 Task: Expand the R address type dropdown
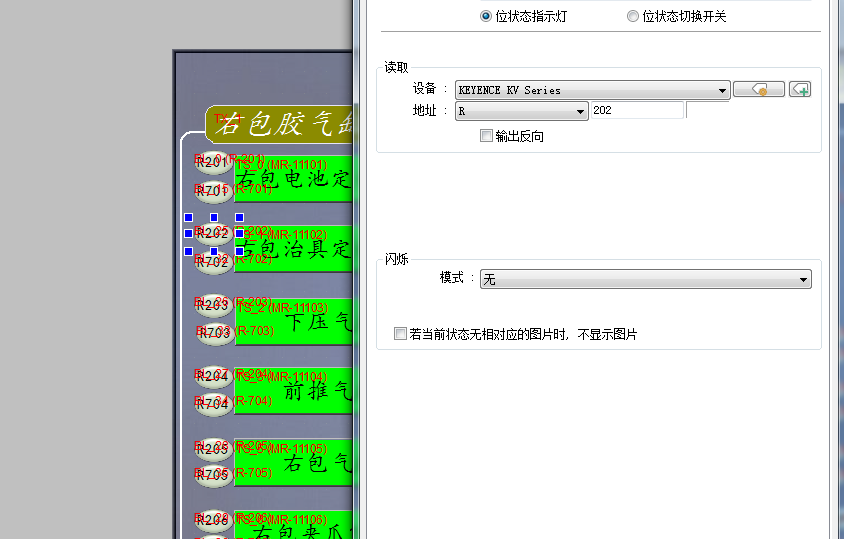point(521,111)
